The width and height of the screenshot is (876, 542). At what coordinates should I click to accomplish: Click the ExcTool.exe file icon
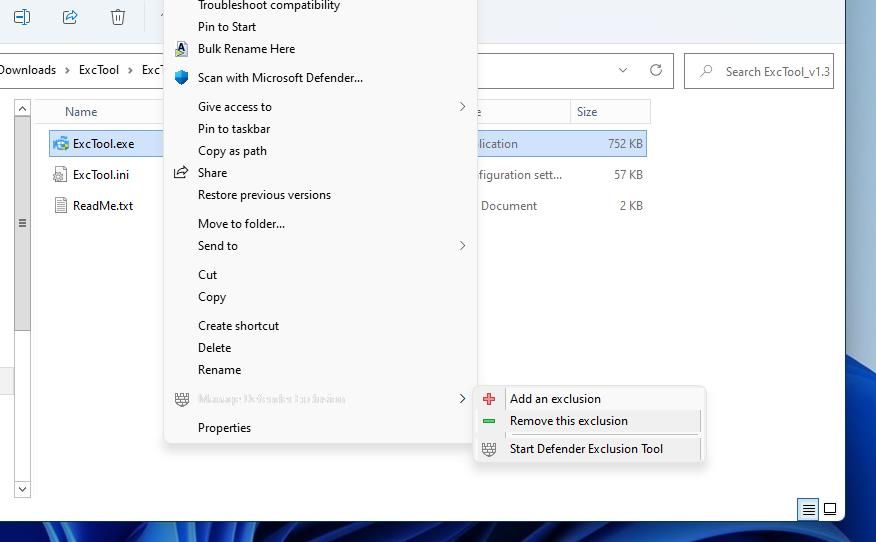click(x=60, y=144)
